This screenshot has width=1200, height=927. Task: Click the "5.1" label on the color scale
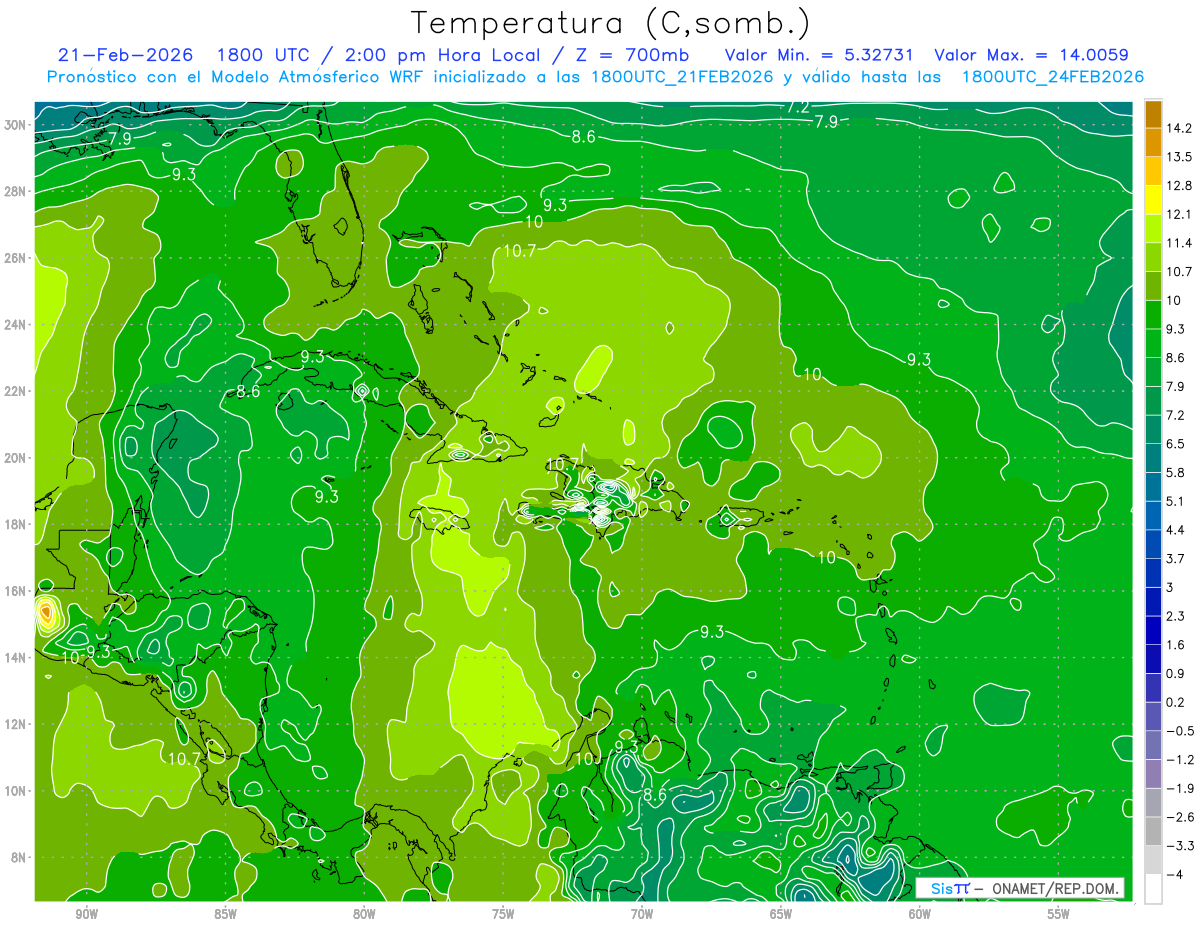(x=1176, y=501)
